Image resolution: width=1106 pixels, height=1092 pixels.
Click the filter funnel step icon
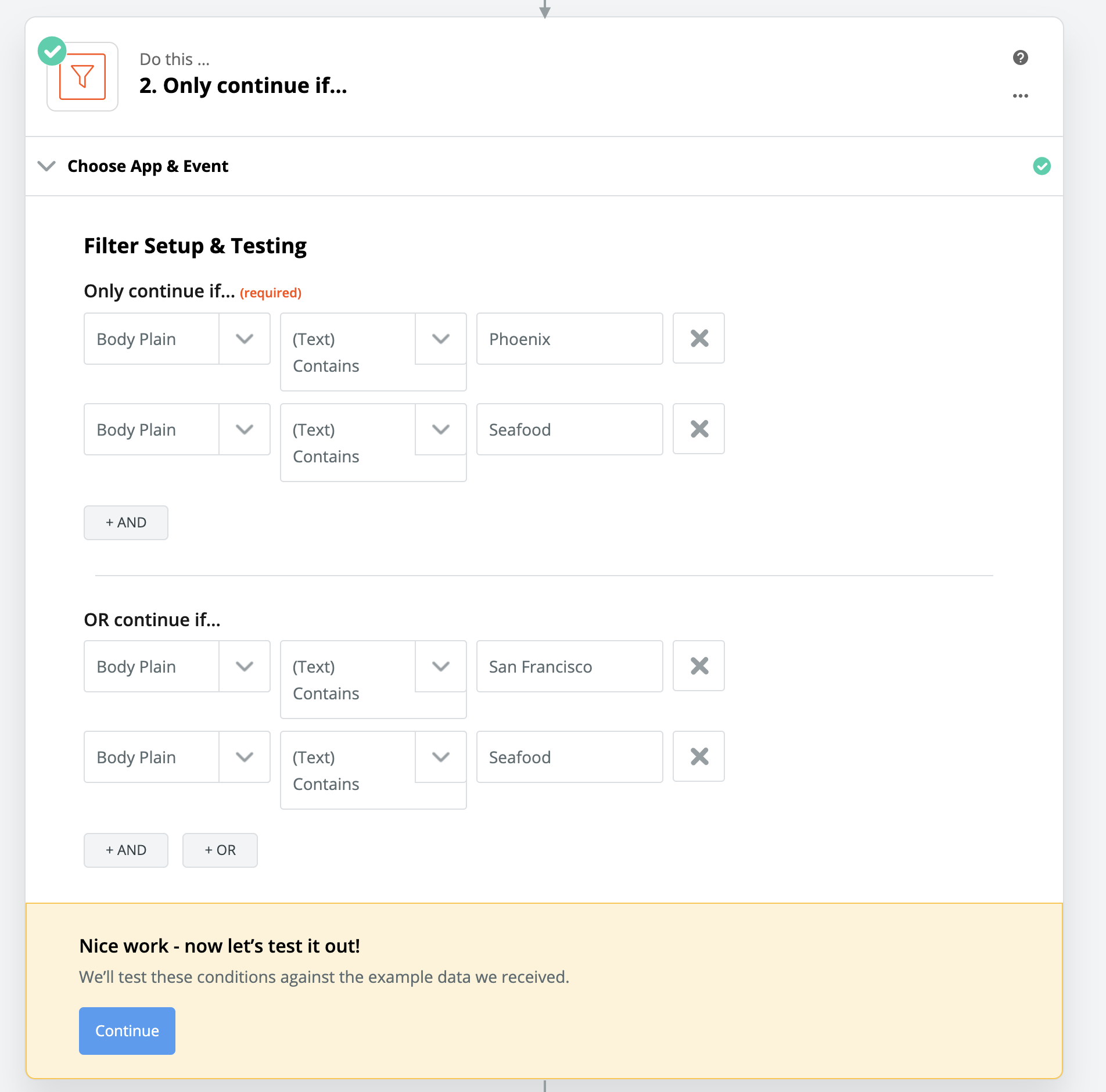(82, 77)
